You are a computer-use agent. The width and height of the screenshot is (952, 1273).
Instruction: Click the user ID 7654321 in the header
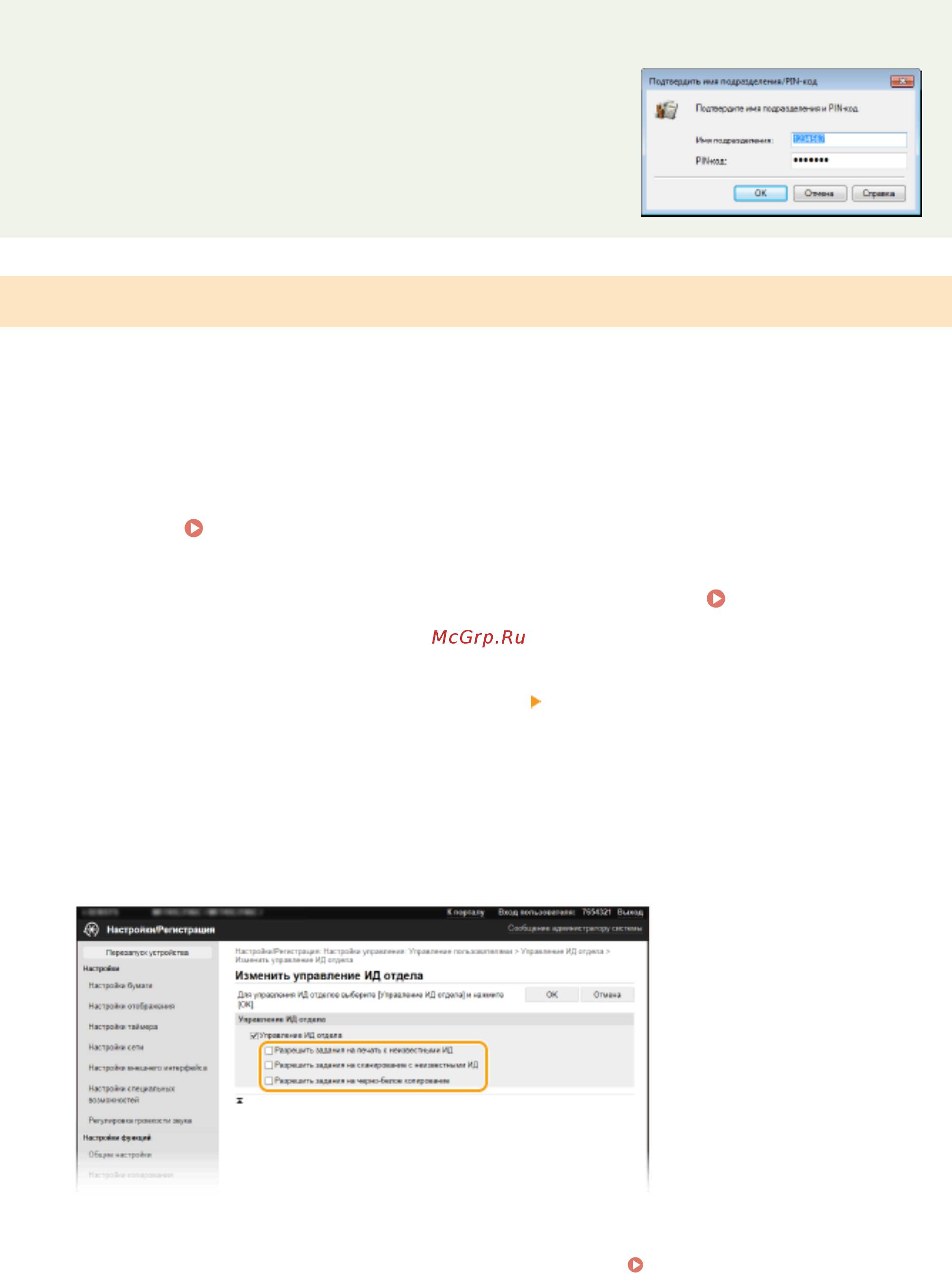coord(596,912)
